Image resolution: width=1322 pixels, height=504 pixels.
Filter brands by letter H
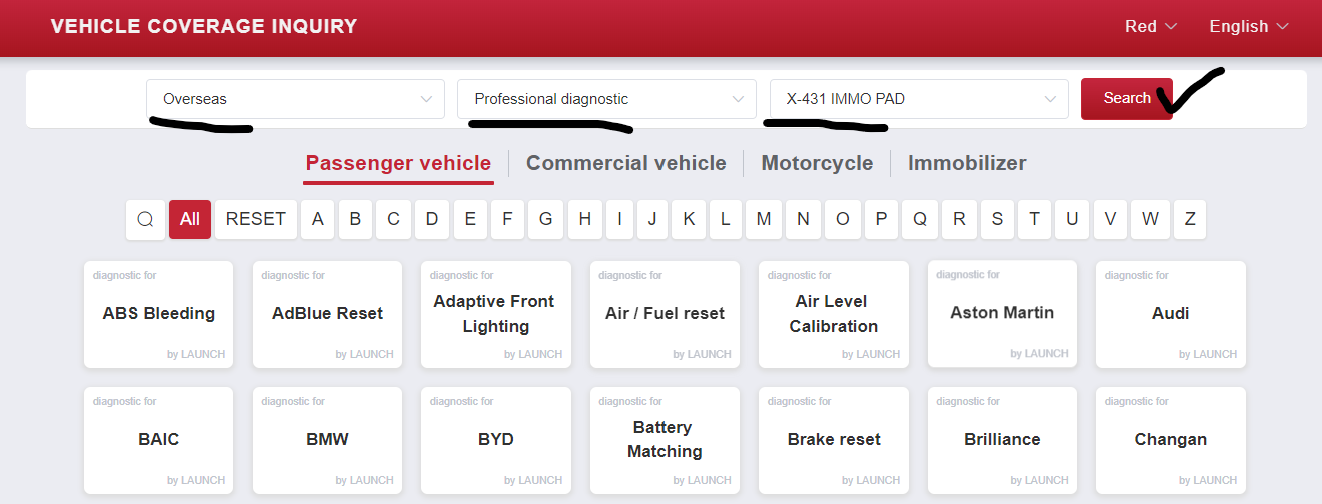(x=584, y=219)
